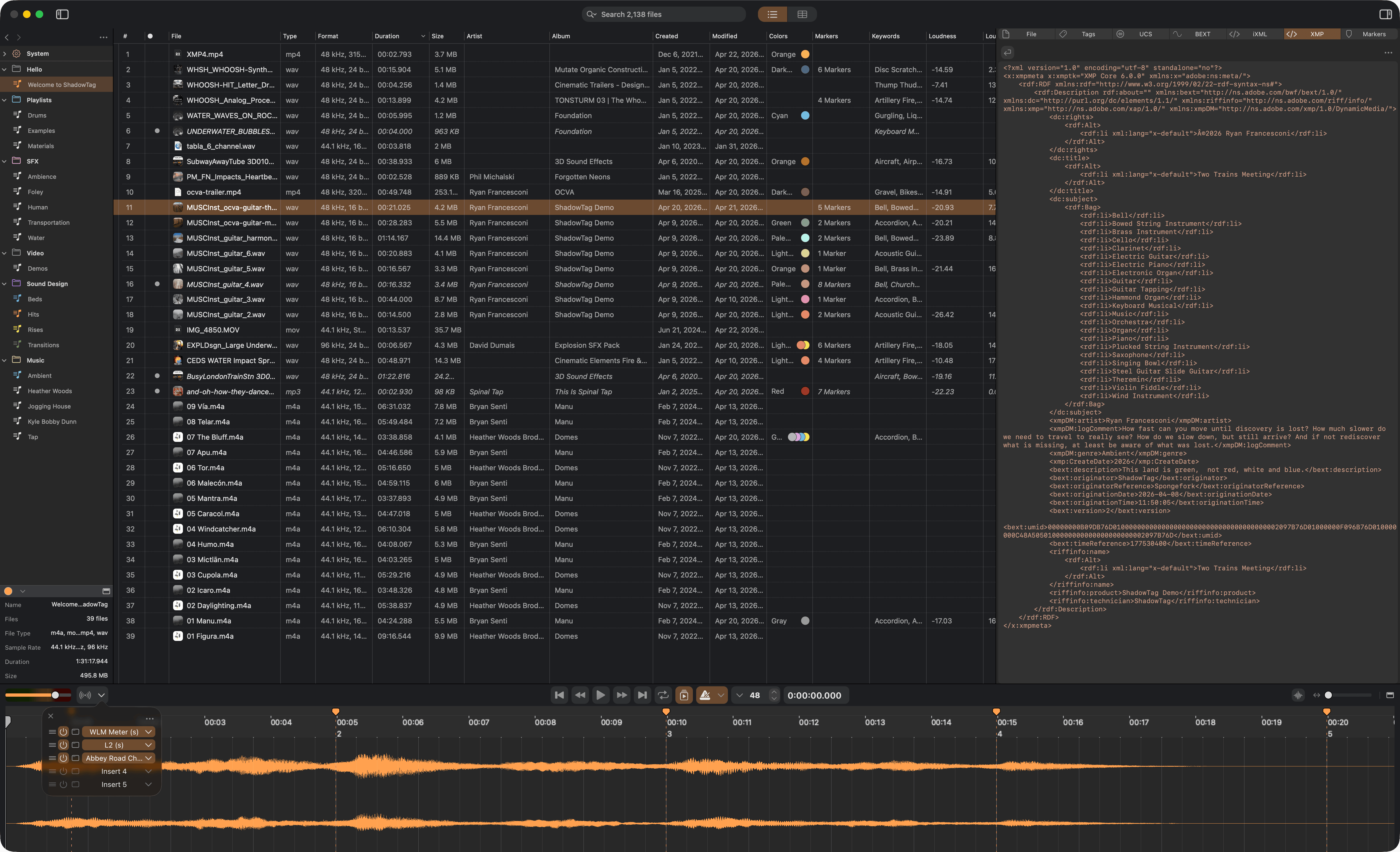Bypass the WLM Meter insert power button
The height and width of the screenshot is (852, 1400).
click(64, 732)
